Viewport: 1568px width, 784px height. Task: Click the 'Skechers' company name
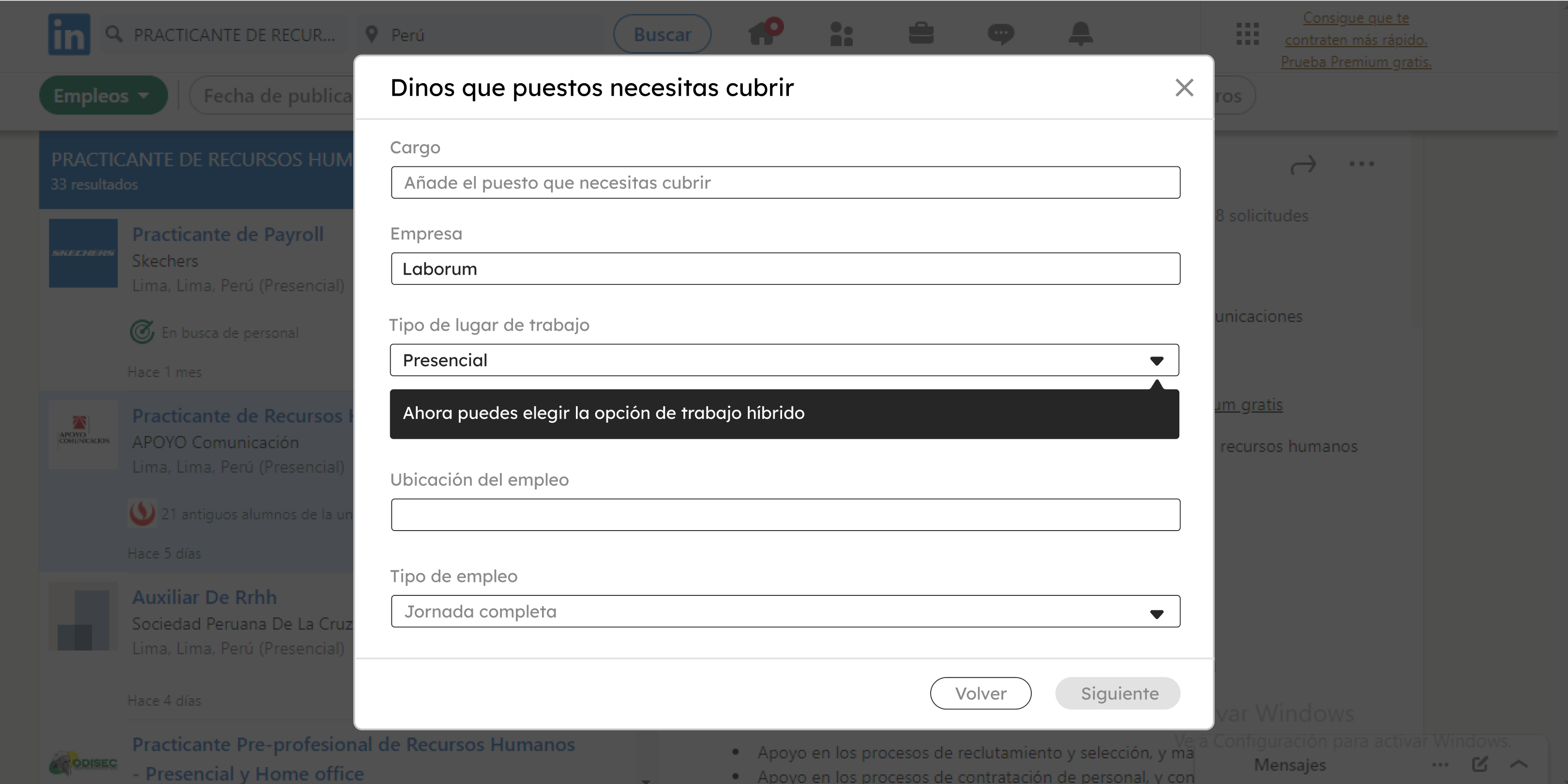pyautogui.click(x=165, y=261)
